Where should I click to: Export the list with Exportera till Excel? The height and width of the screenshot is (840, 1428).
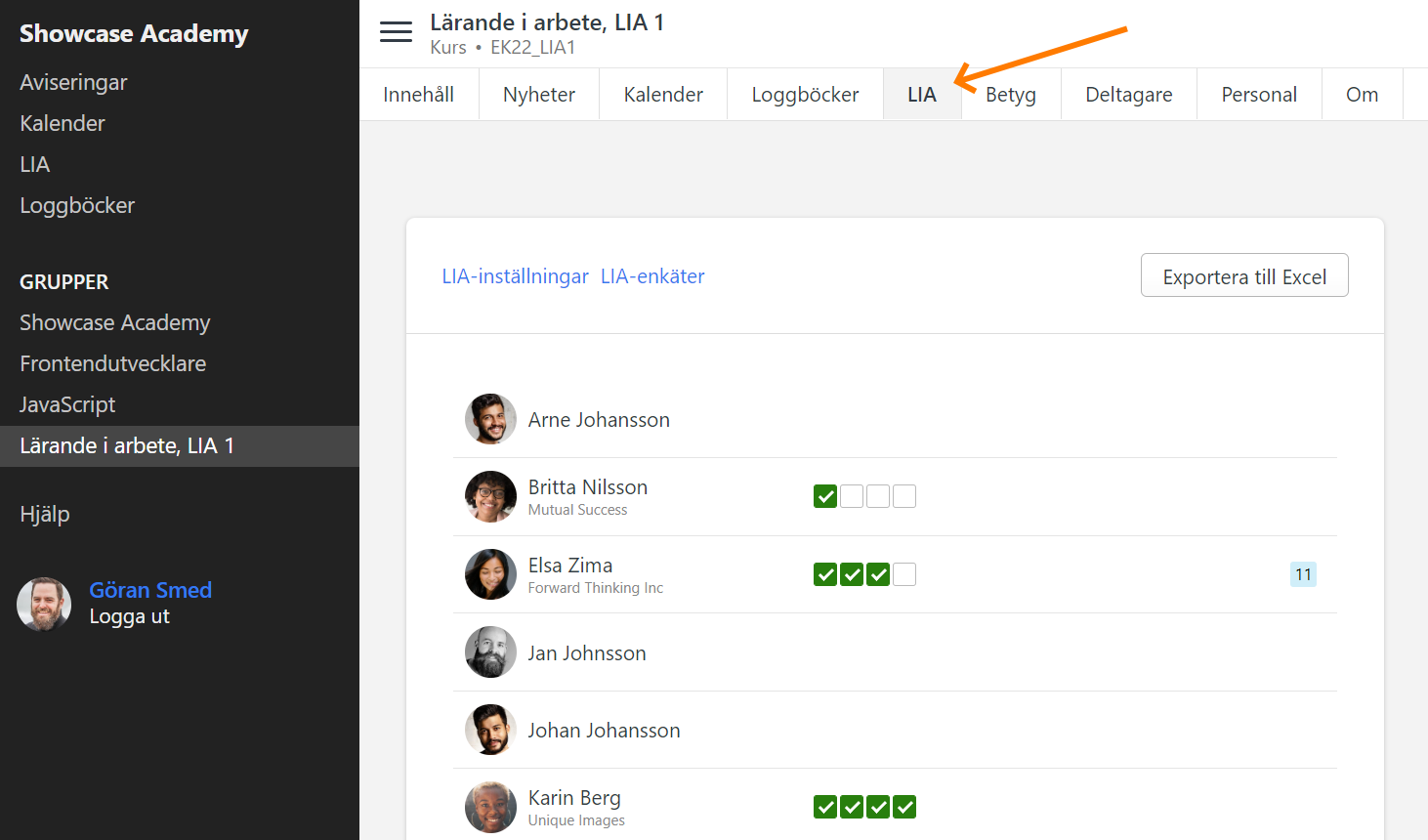[1243, 276]
